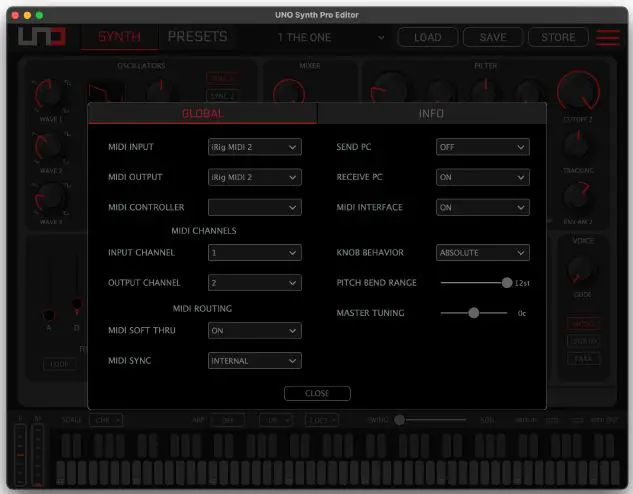633x494 pixels.
Task: Click the PITCH BEND RANGE slider handle
Action: 507,283
